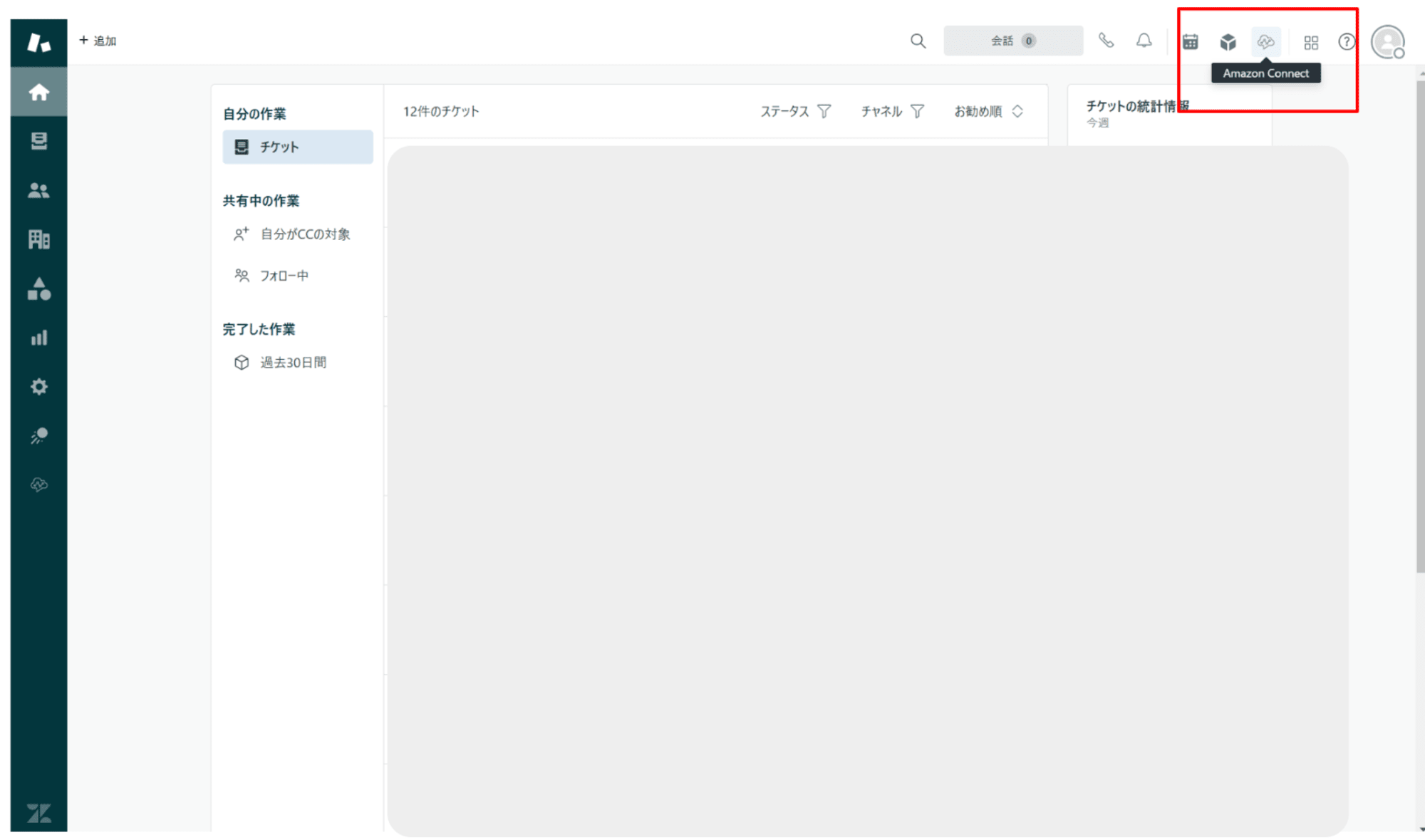Expand 過去30日間 completed tasks
1425x840 pixels.
tap(290, 362)
